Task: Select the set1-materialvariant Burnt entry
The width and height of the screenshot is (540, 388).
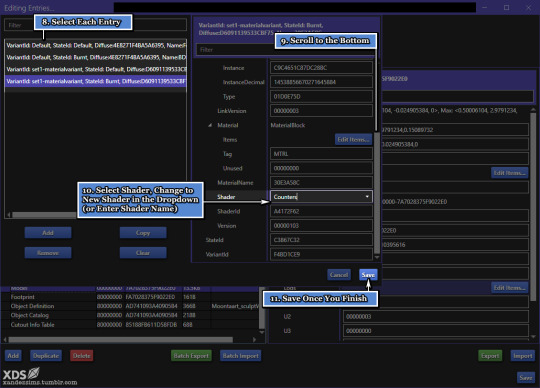Action: click(x=96, y=81)
